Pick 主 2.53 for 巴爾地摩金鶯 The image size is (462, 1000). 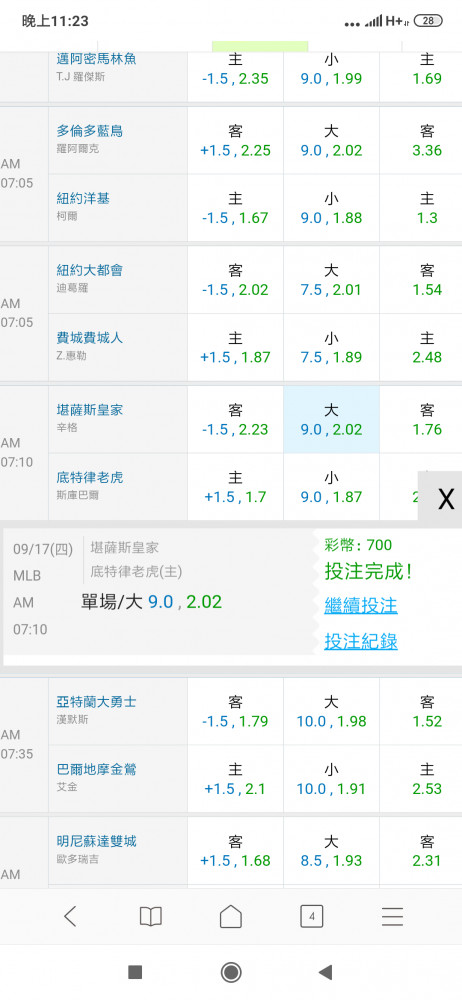[427, 779]
